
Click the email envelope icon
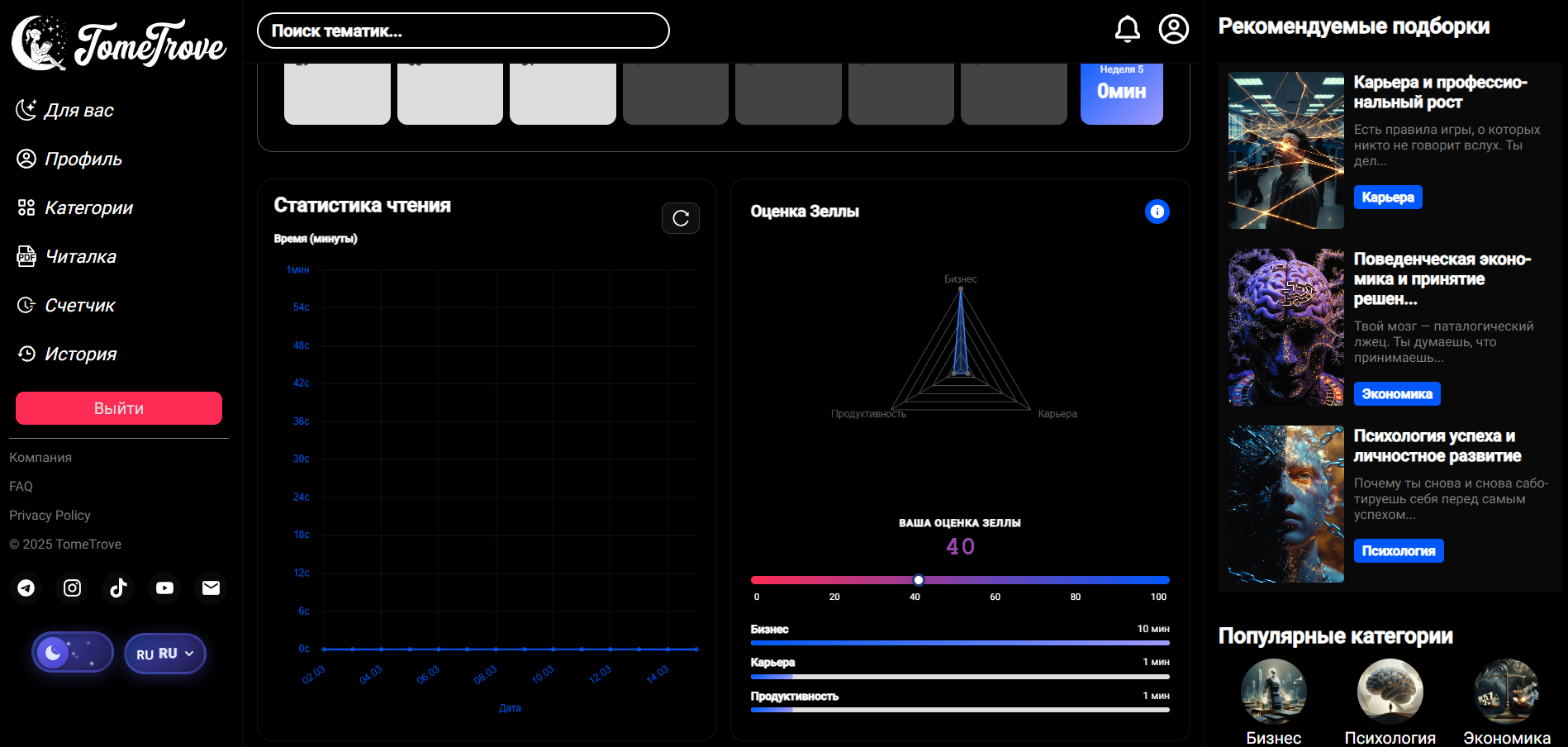pyautogui.click(x=211, y=588)
